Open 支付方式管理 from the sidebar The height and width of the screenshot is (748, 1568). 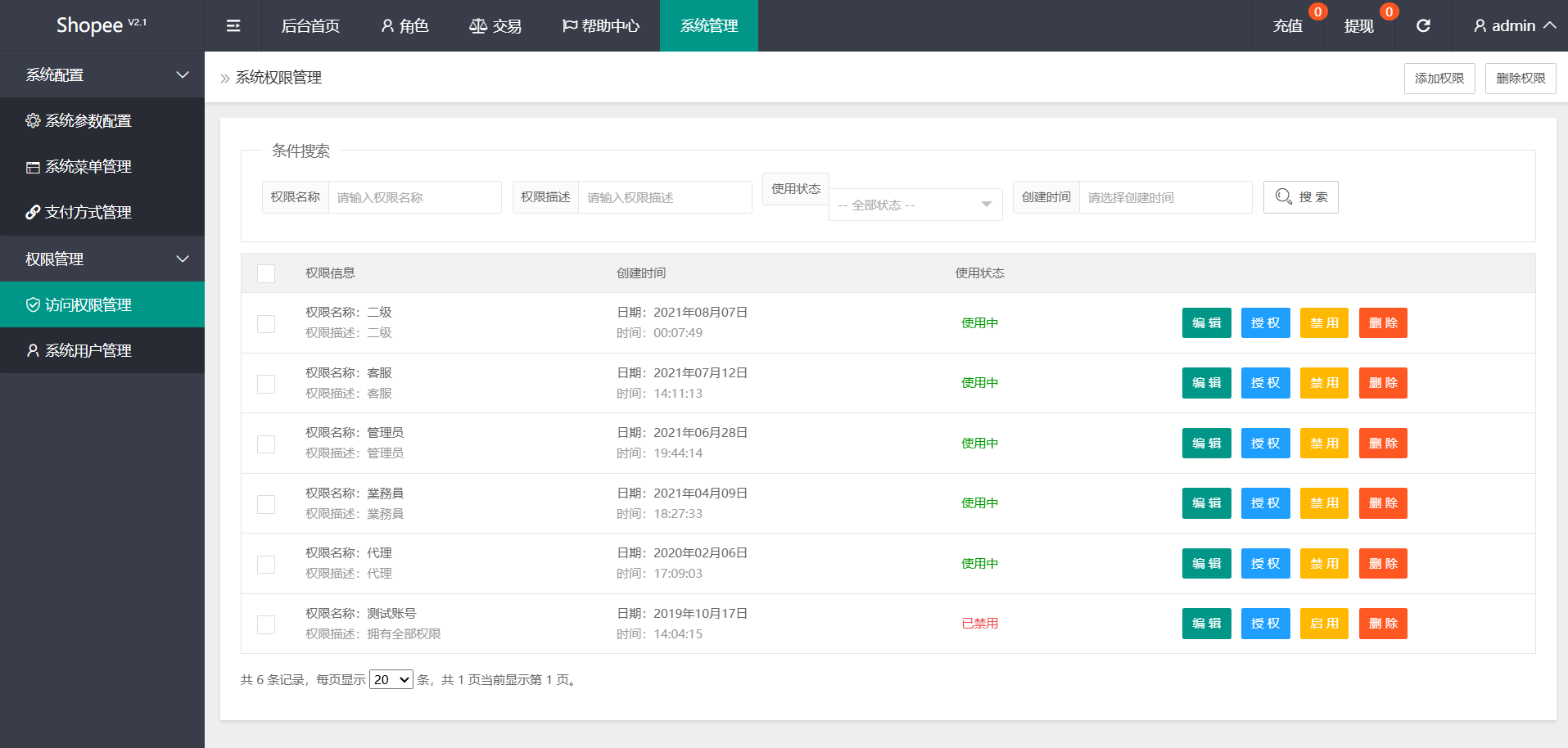(102, 213)
